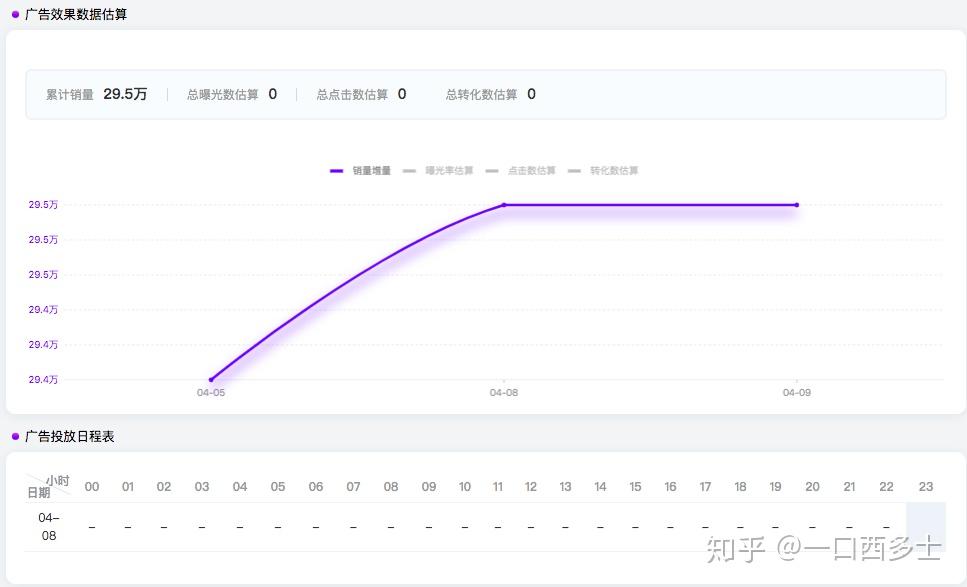967x587 pixels.
Task: Click the grey 曝光率估算 legend line icon
Action: pos(409,171)
